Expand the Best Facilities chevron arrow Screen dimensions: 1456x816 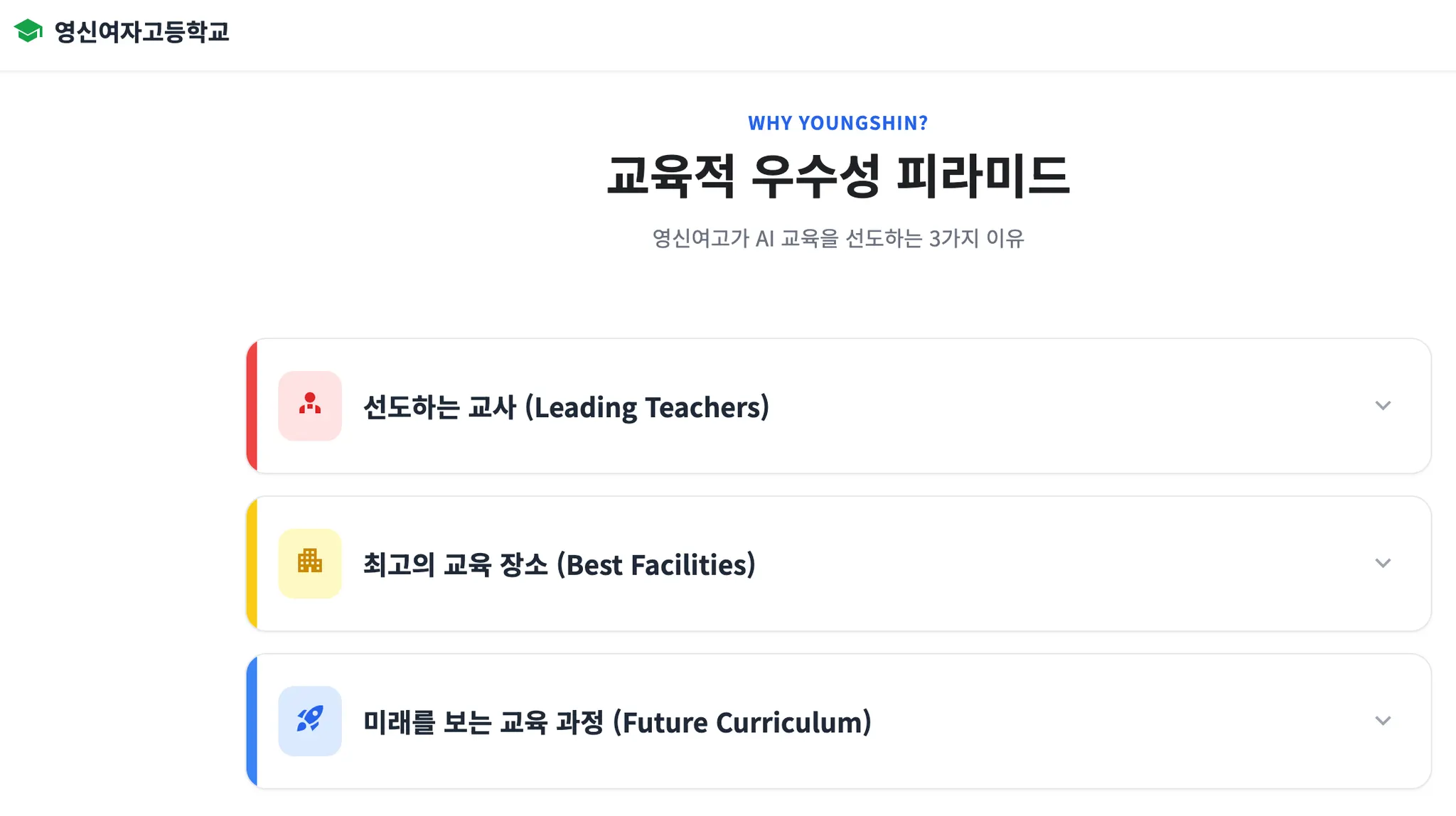pyautogui.click(x=1382, y=563)
